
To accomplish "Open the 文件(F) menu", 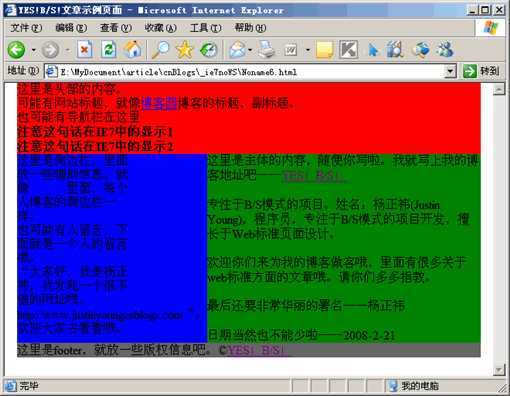I will pyautogui.click(x=26, y=28).
